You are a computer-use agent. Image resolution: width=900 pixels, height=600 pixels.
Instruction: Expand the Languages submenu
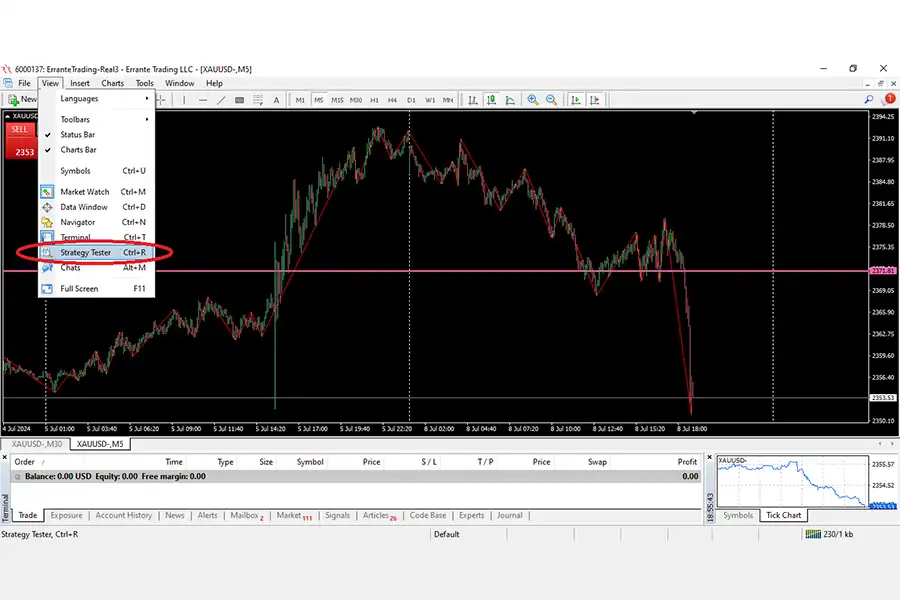click(x=96, y=99)
